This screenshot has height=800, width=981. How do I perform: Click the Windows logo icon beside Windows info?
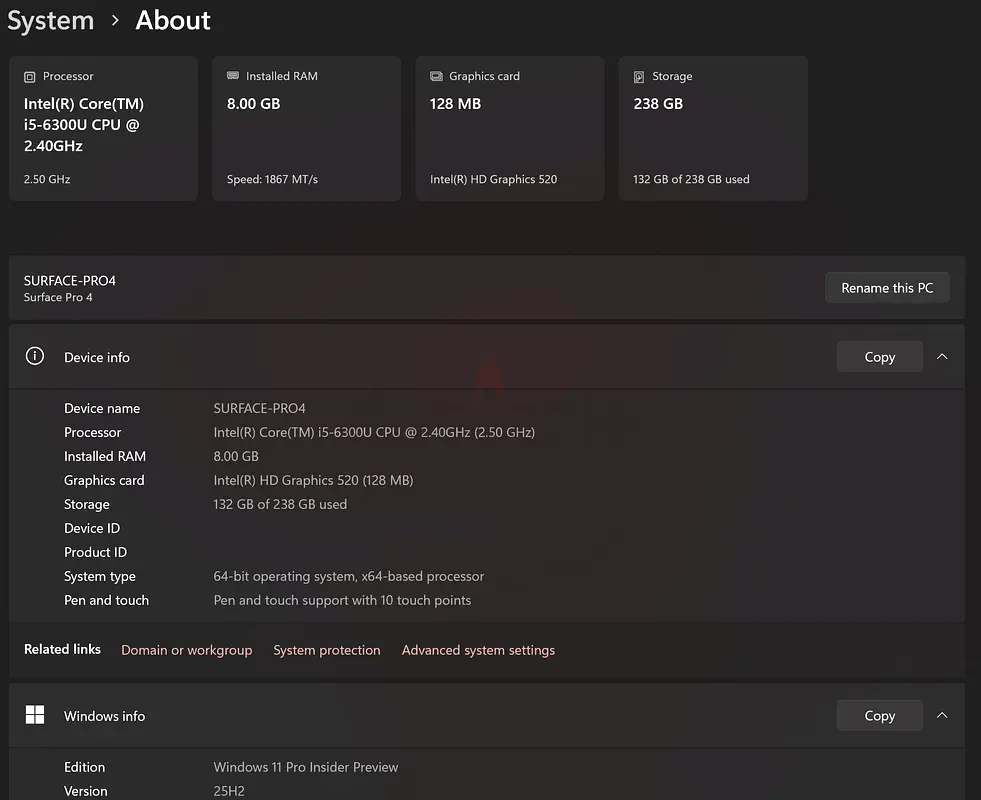pyautogui.click(x=35, y=714)
